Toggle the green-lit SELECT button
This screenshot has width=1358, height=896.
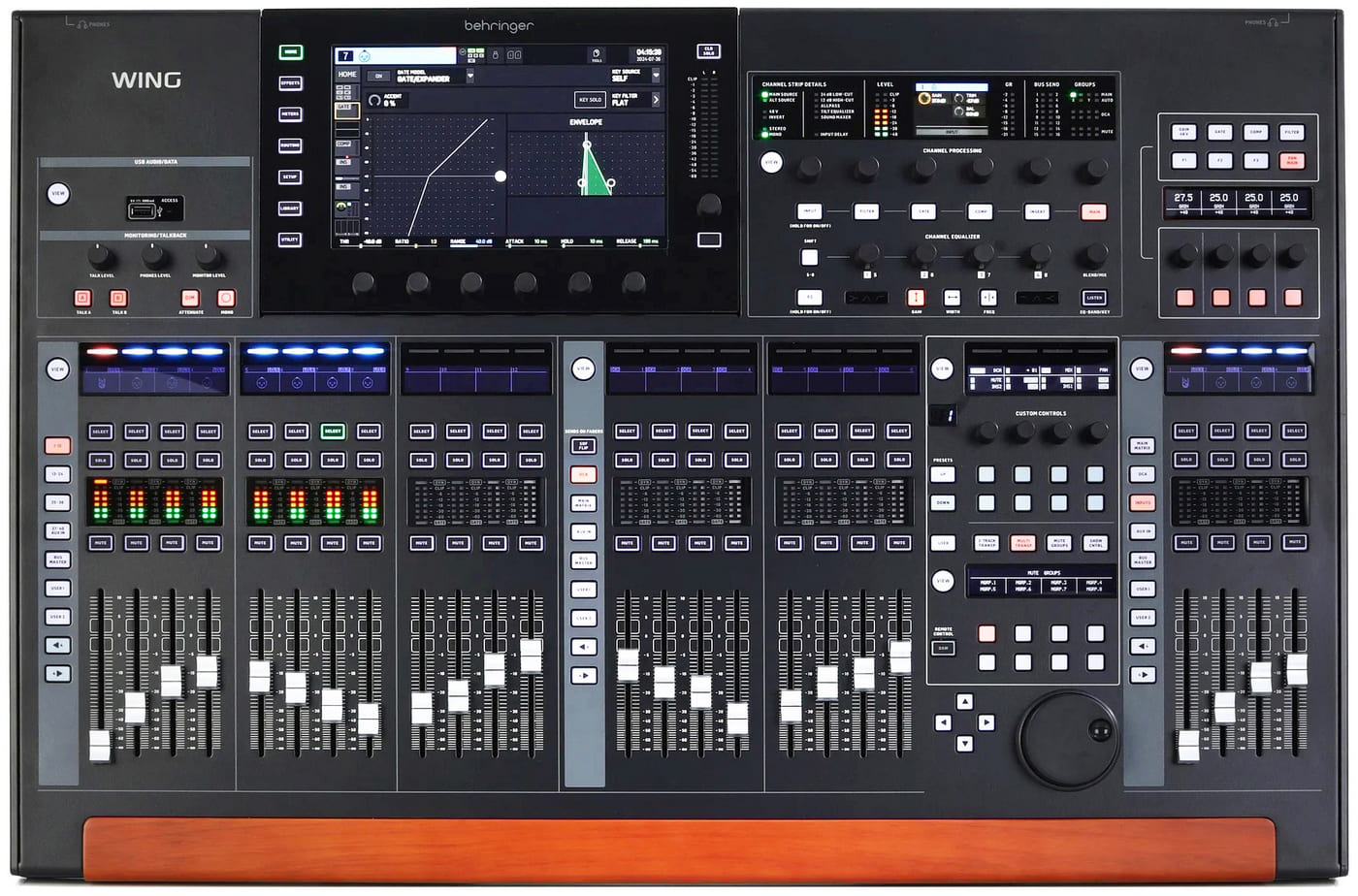click(x=333, y=431)
